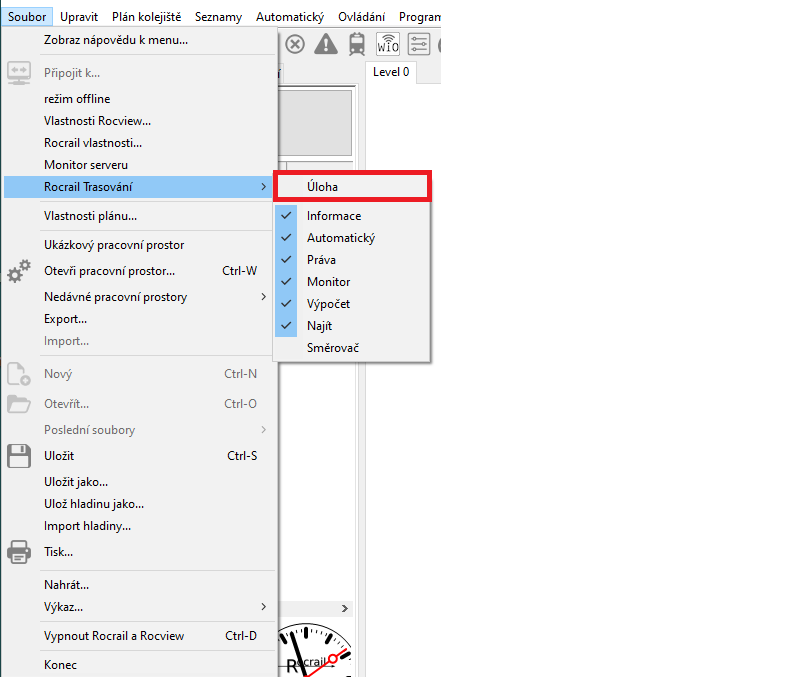The height and width of the screenshot is (677, 785).
Task: Click the warning triangle toolbar icon
Action: coord(326,45)
